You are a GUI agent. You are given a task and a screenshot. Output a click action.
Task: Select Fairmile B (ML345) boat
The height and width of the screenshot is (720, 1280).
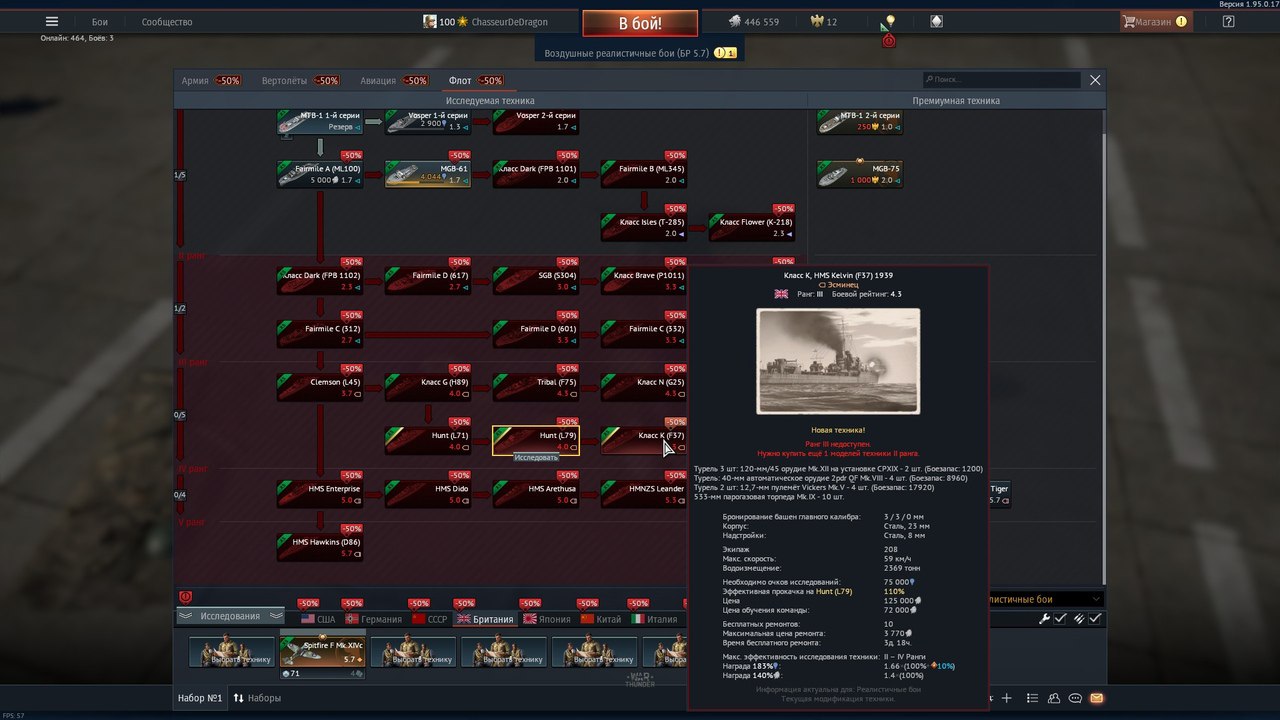[644, 174]
